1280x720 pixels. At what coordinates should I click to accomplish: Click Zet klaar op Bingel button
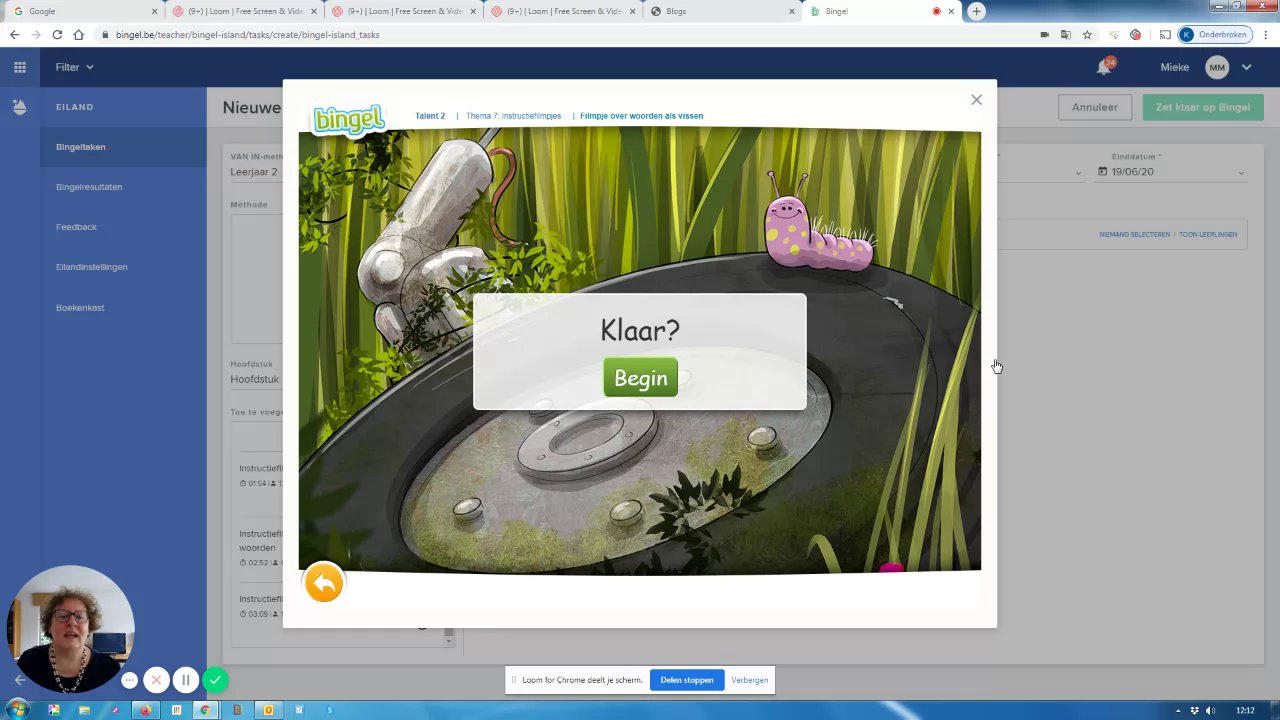[x=1203, y=107]
